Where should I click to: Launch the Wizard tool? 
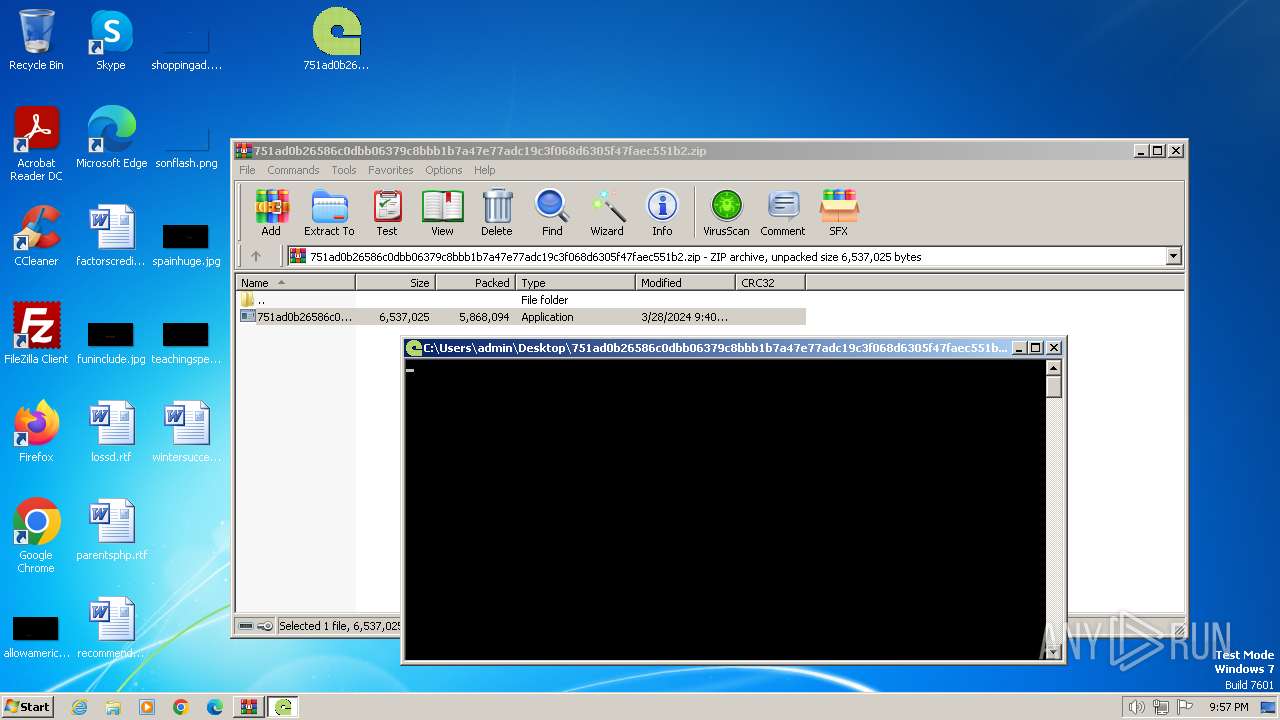[607, 213]
